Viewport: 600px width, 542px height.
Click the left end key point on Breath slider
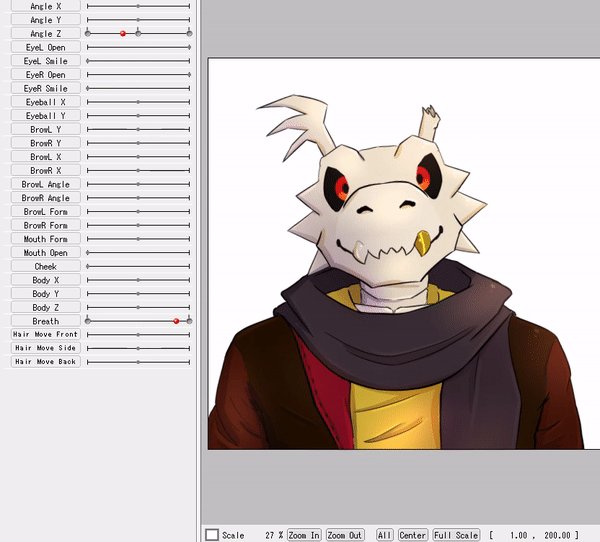coord(88,321)
